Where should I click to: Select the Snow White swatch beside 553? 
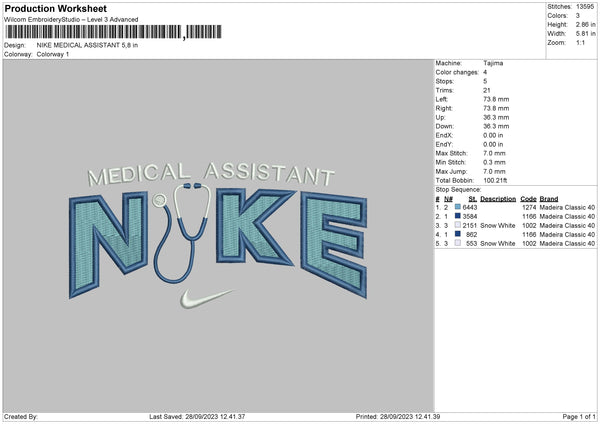pyautogui.click(x=458, y=243)
